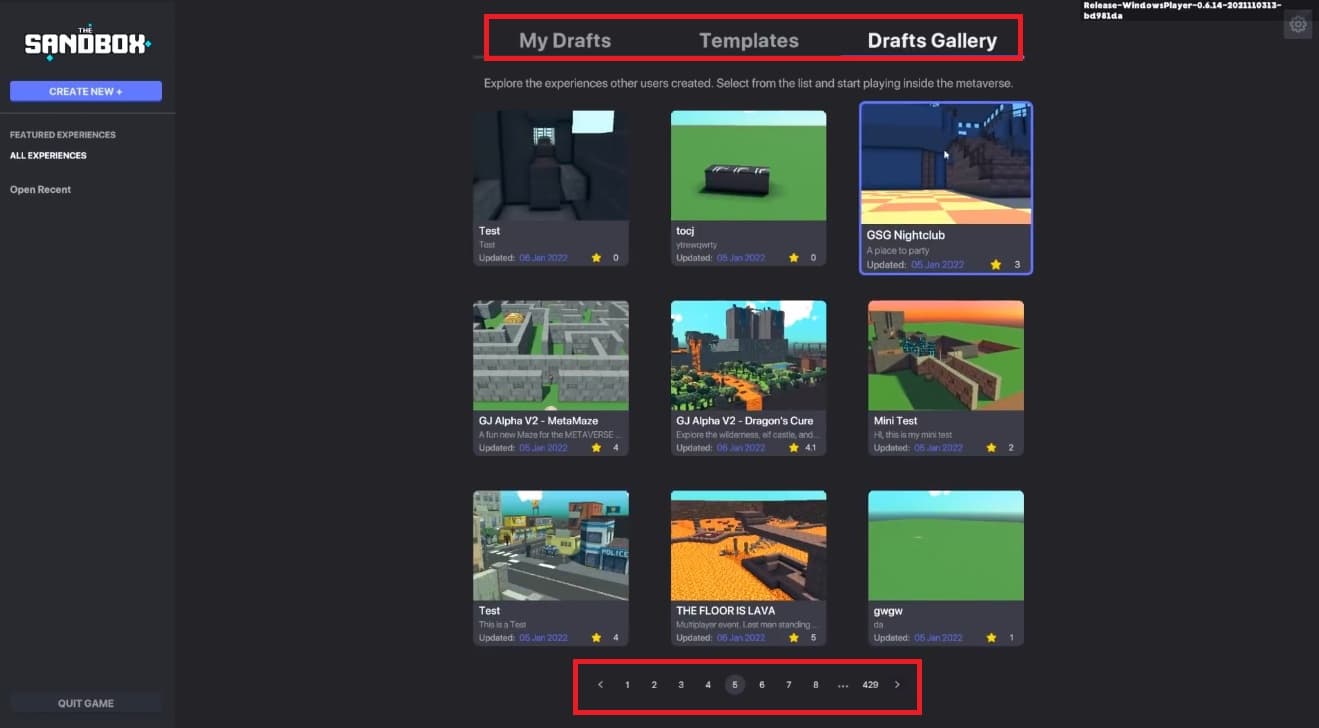
Task: Go to page 1
Action: [x=627, y=685]
